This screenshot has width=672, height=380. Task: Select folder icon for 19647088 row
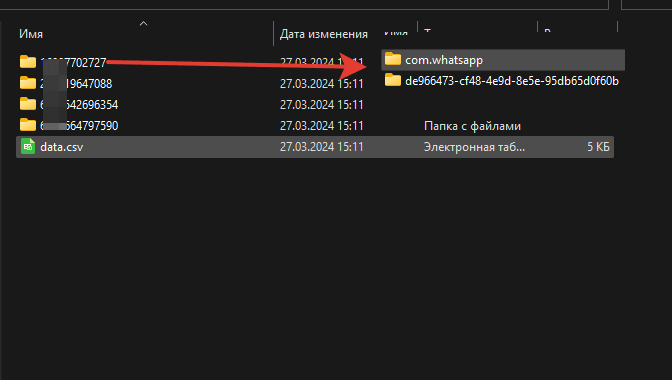tap(28, 83)
